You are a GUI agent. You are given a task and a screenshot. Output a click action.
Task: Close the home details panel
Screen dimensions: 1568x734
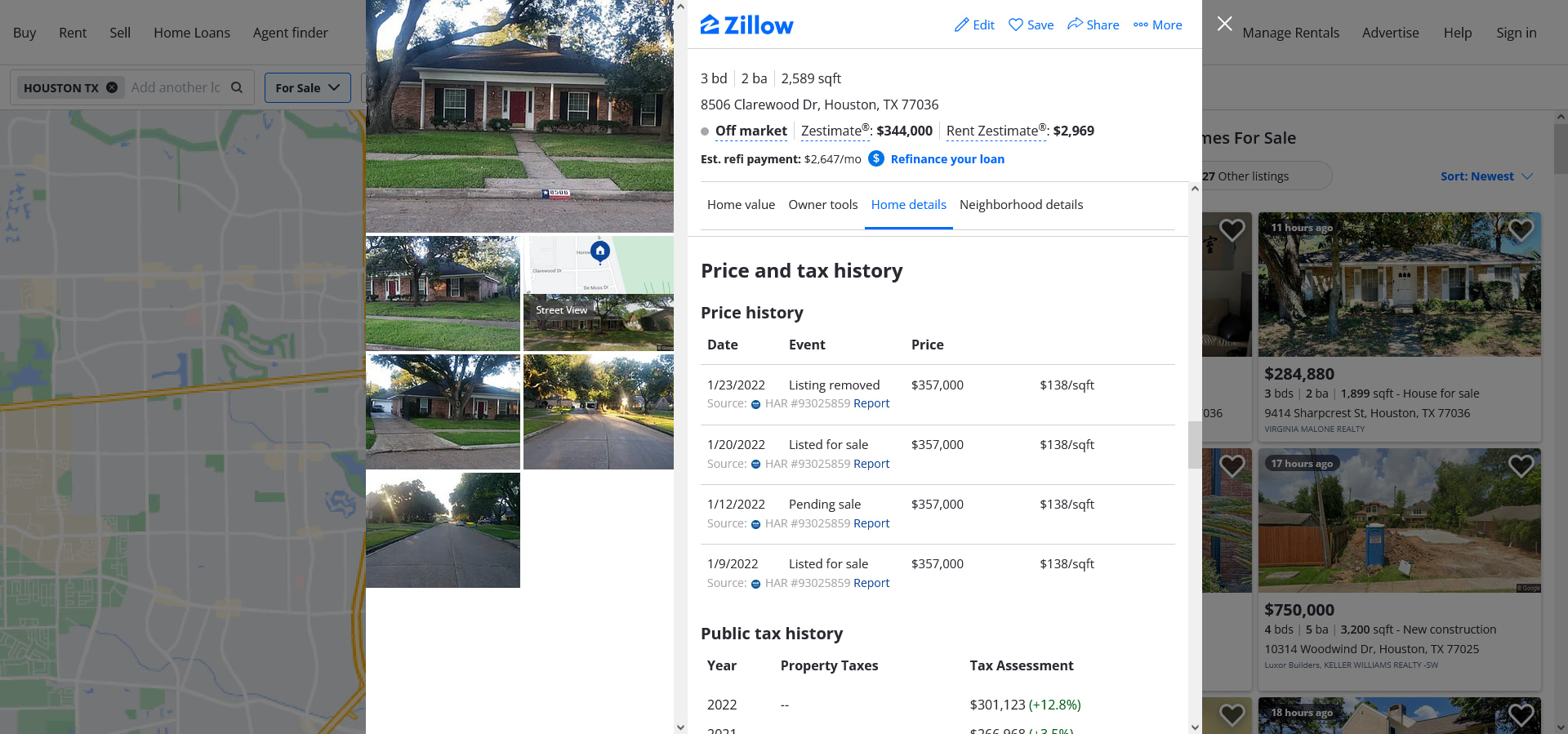click(x=1224, y=24)
